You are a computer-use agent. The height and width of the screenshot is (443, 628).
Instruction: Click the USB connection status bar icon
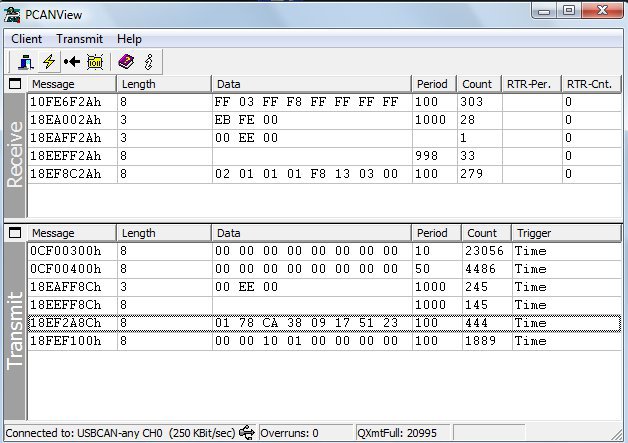tap(247, 433)
